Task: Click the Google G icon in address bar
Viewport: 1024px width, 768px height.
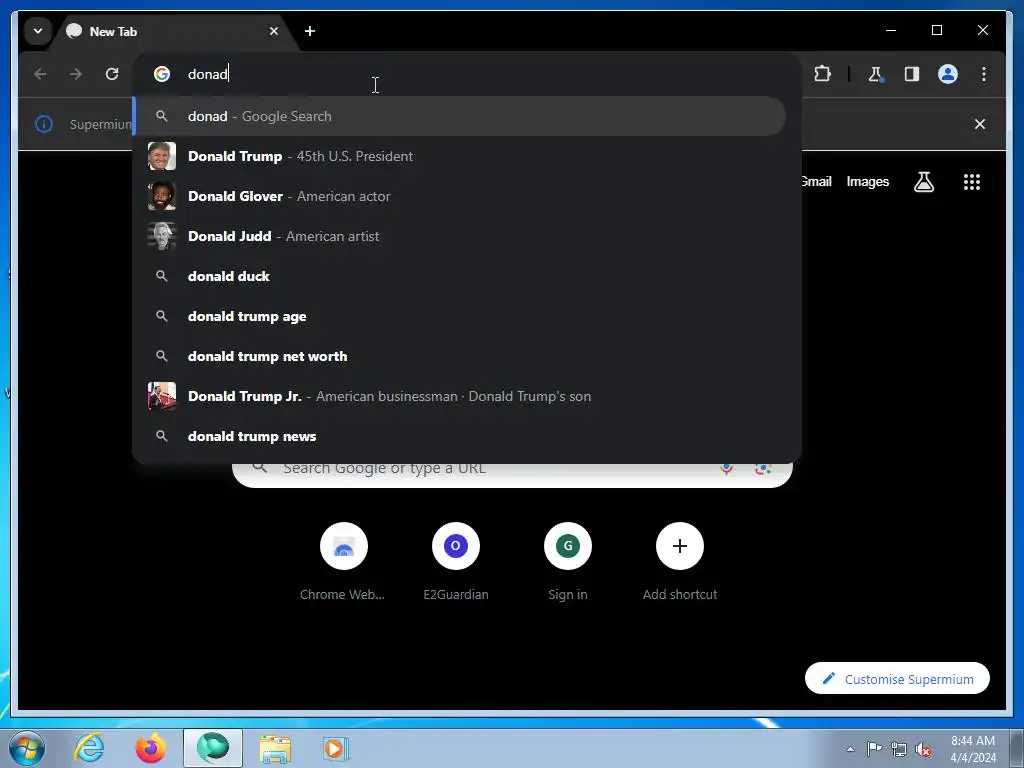Action: pos(162,74)
